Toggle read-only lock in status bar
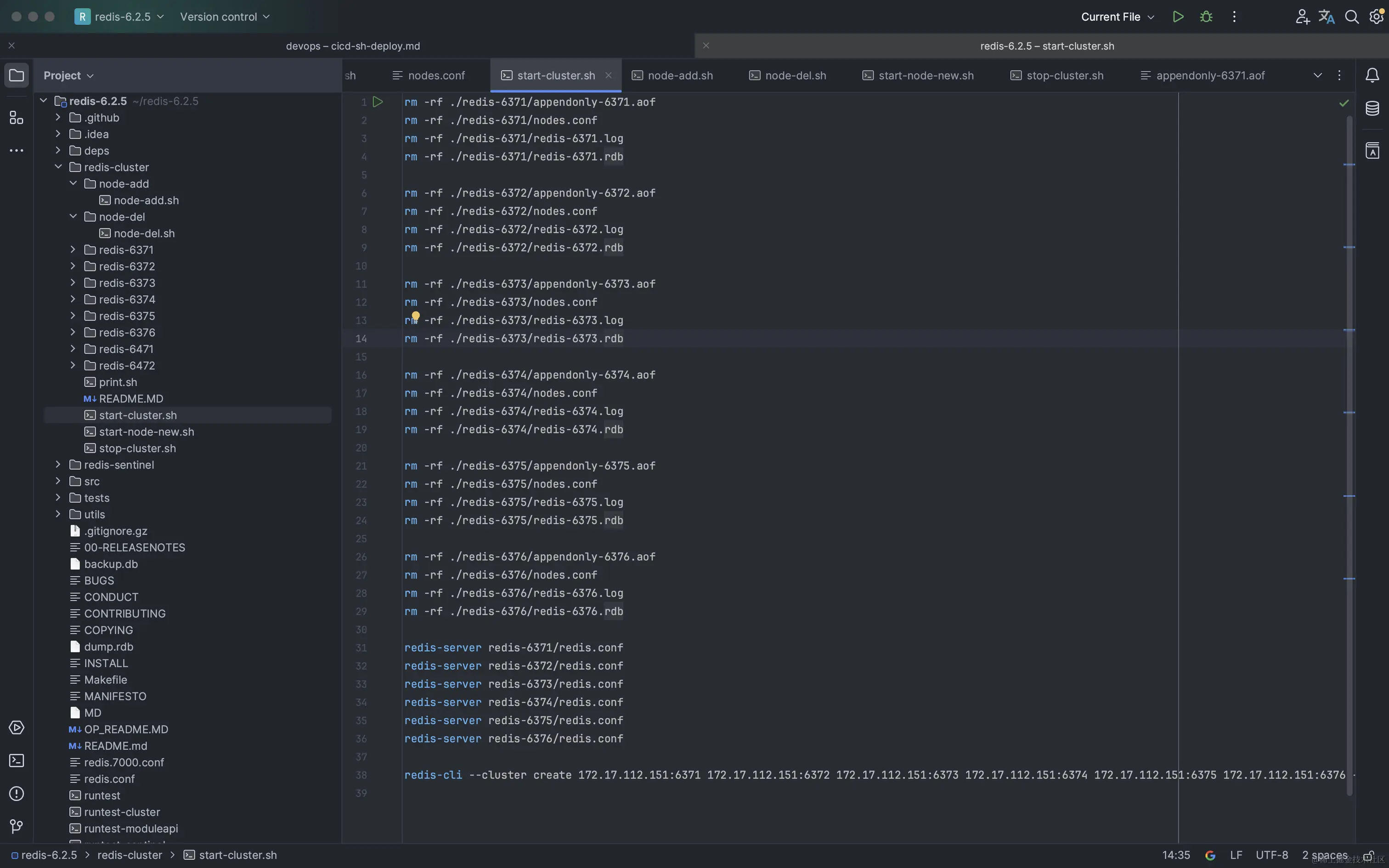Image resolution: width=1389 pixels, height=868 pixels. point(1369,855)
